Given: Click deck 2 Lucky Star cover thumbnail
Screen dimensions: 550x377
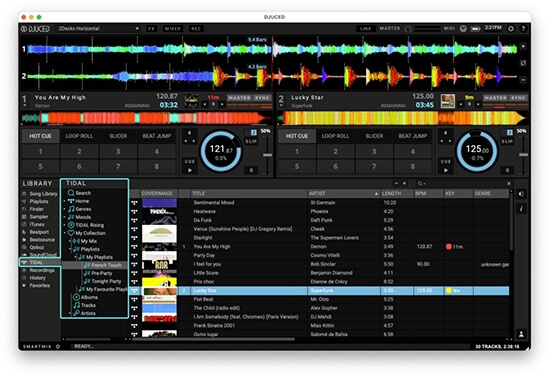Looking at the screenshot, I should pyautogui.click(x=448, y=101).
